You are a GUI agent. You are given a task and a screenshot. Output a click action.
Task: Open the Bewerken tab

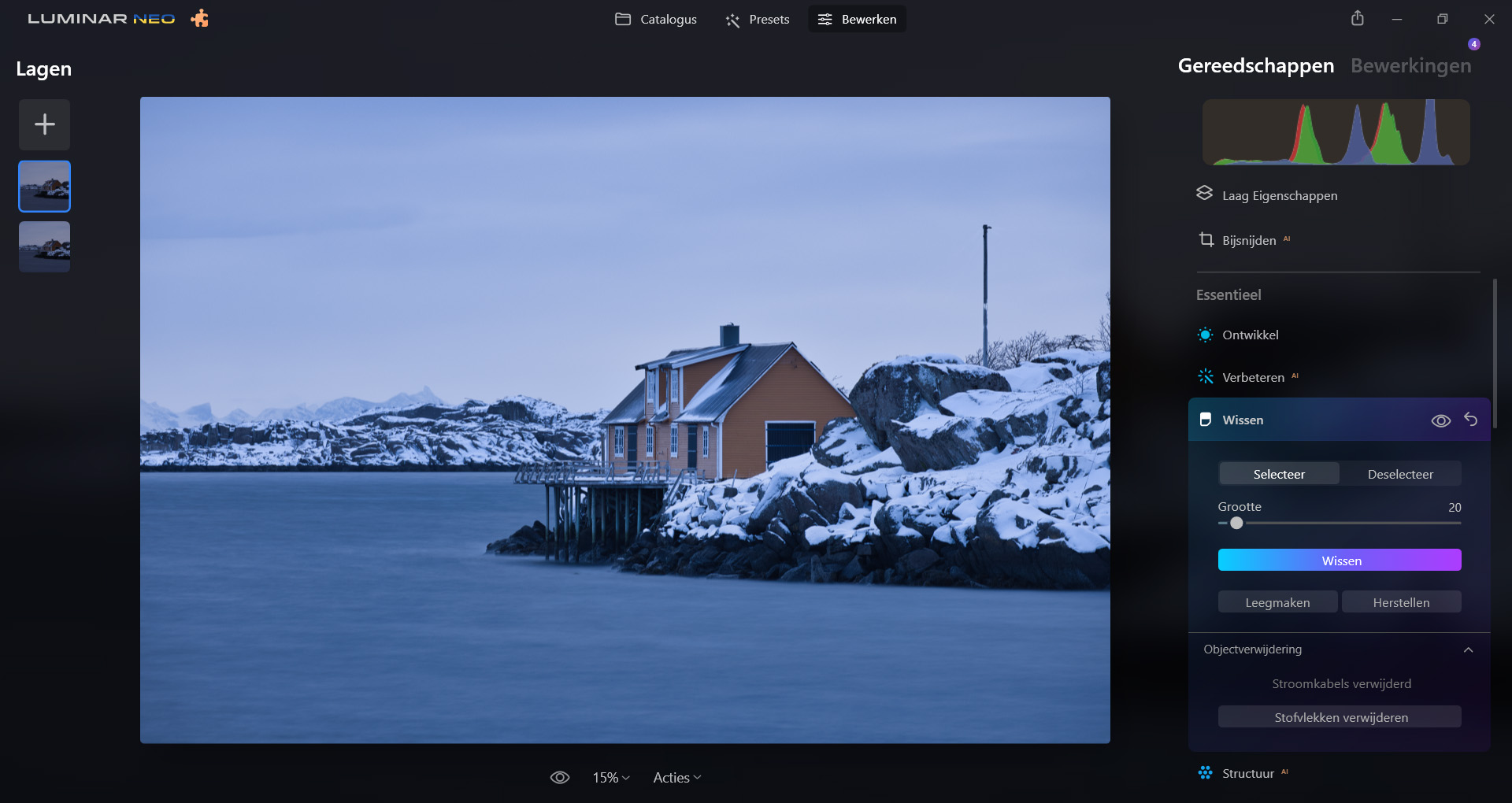click(x=857, y=19)
